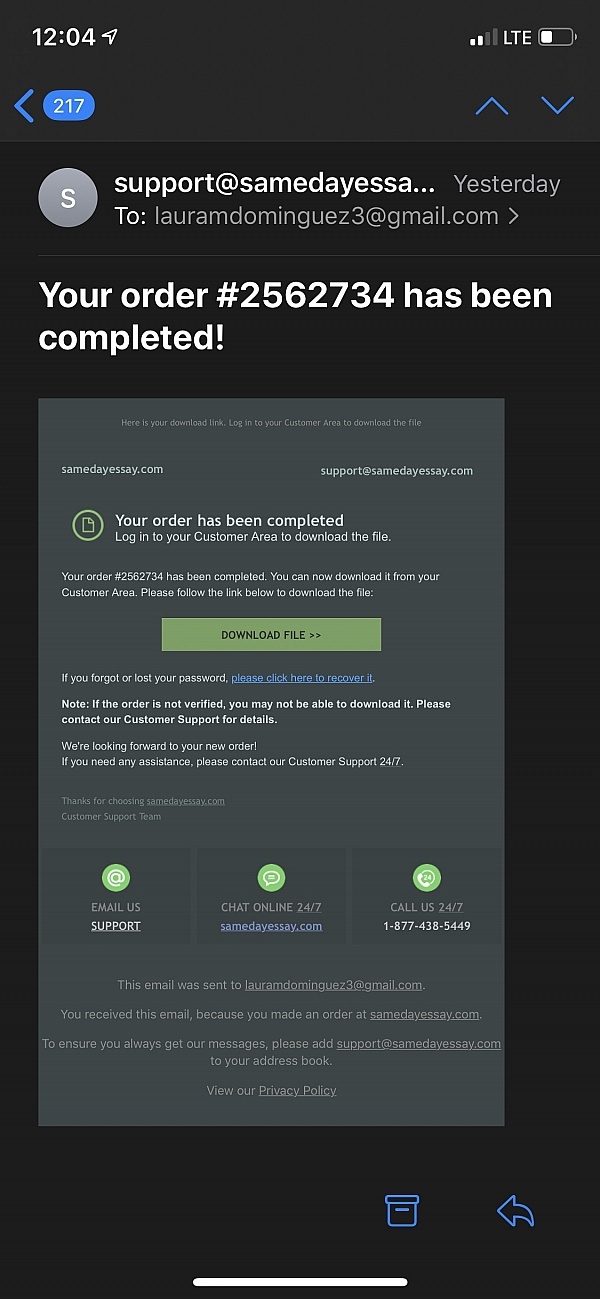Tap the green chat bubble icon
The image size is (600, 1299).
click(271, 878)
